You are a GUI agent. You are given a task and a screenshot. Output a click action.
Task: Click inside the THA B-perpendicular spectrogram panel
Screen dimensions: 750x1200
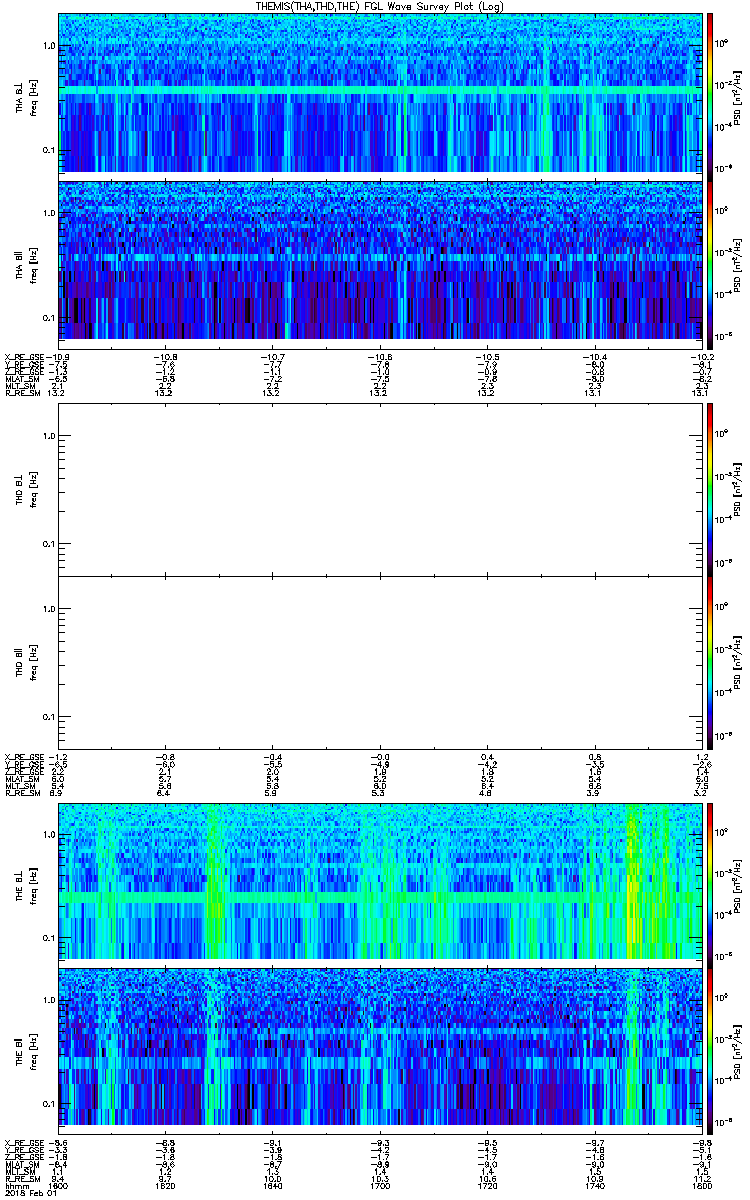379,92
